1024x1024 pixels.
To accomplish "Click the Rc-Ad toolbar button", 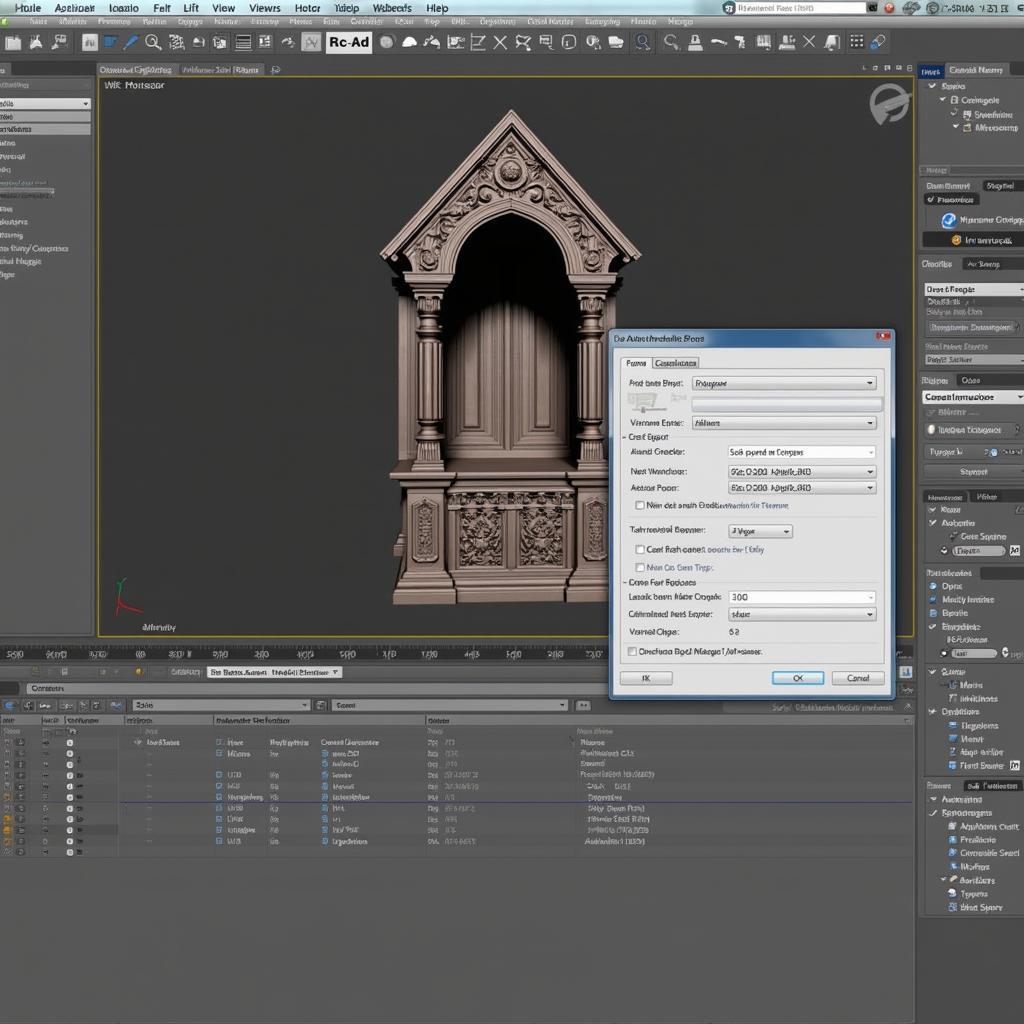I will click(x=349, y=42).
